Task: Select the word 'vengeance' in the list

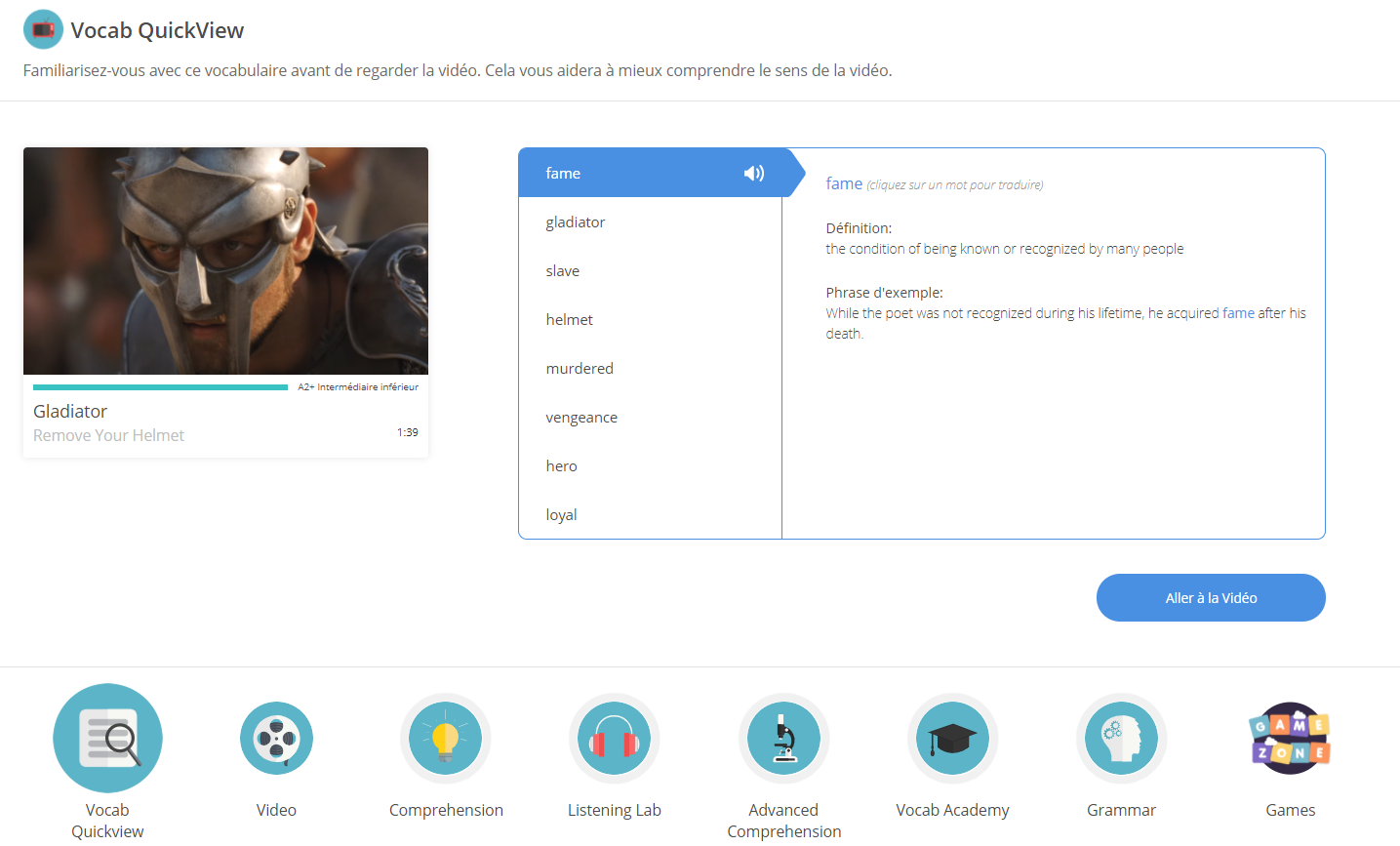Action: coord(650,417)
